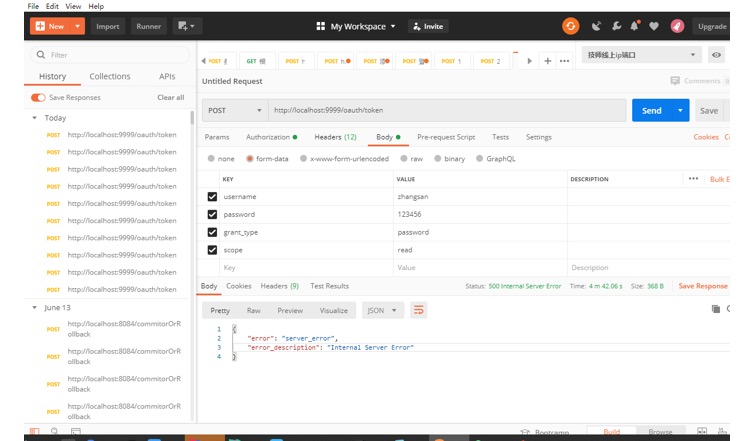Toggle Save Responses switch
Image resolution: width=754 pixels, height=441 pixels.
point(38,98)
